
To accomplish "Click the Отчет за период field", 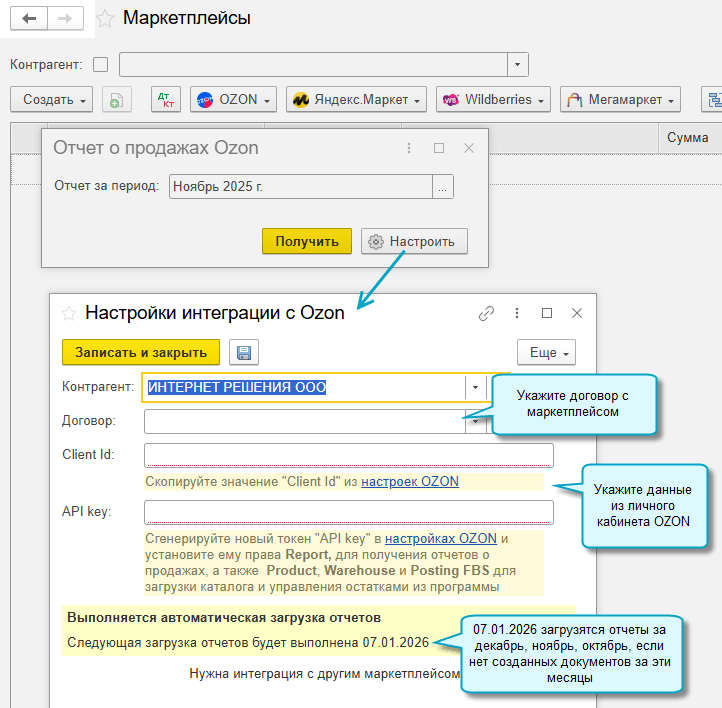I will 301,186.
